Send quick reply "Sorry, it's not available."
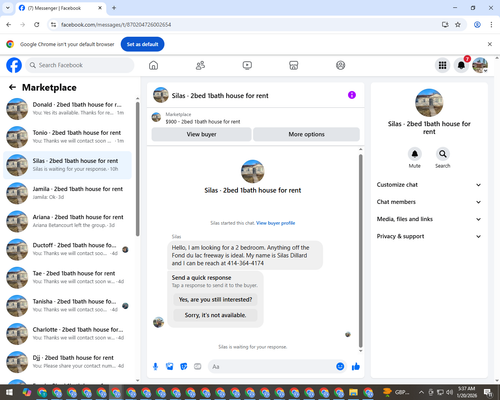500x400 pixels. pos(215,315)
